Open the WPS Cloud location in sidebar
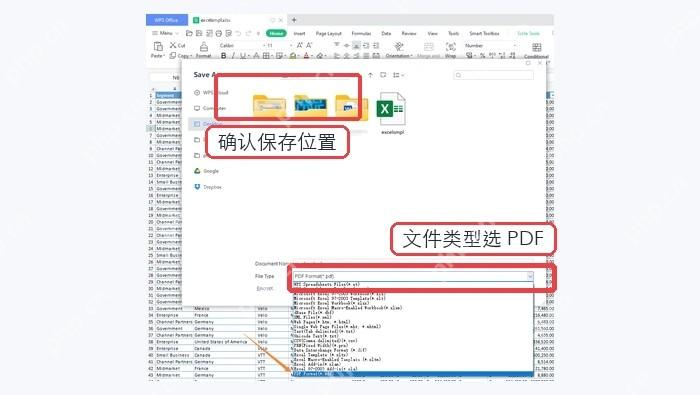This screenshot has width=700, height=395. click(211, 93)
